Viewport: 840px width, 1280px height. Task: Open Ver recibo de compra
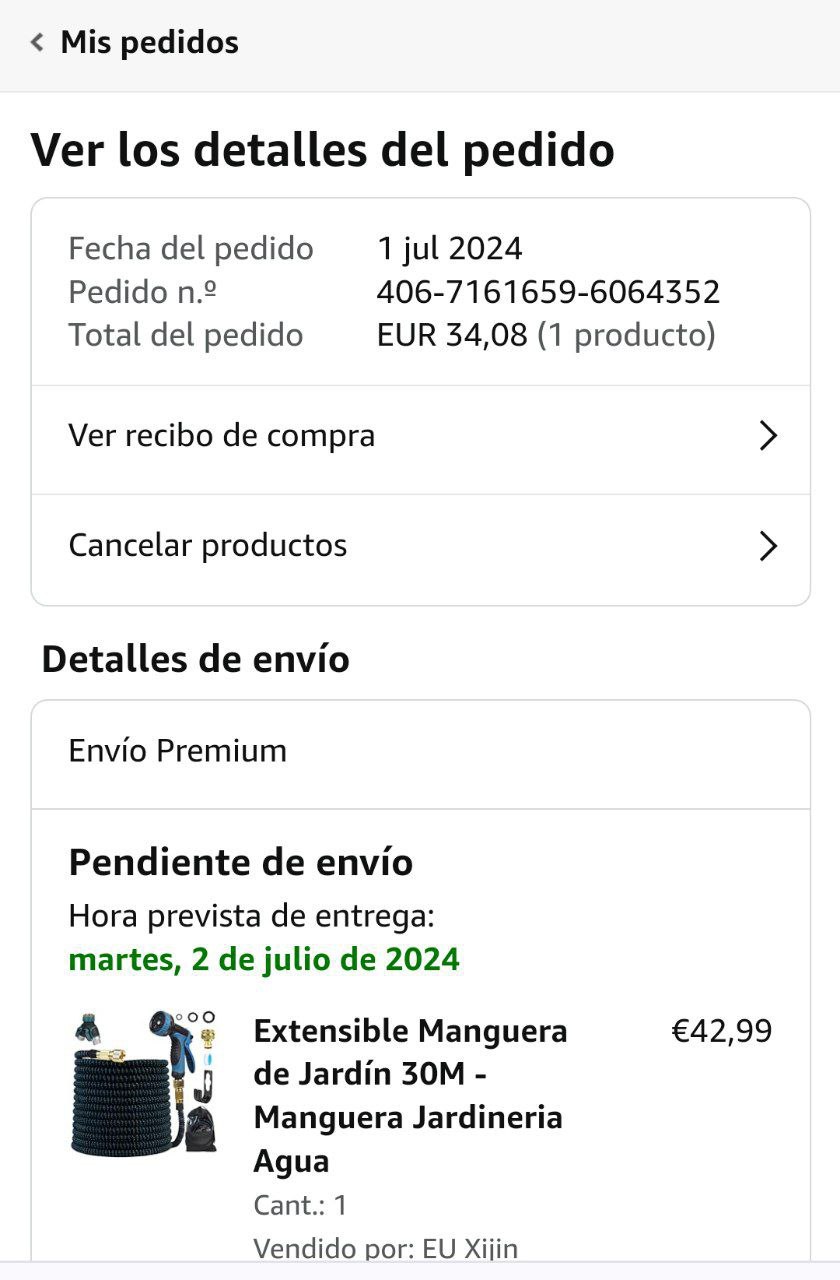[222, 436]
